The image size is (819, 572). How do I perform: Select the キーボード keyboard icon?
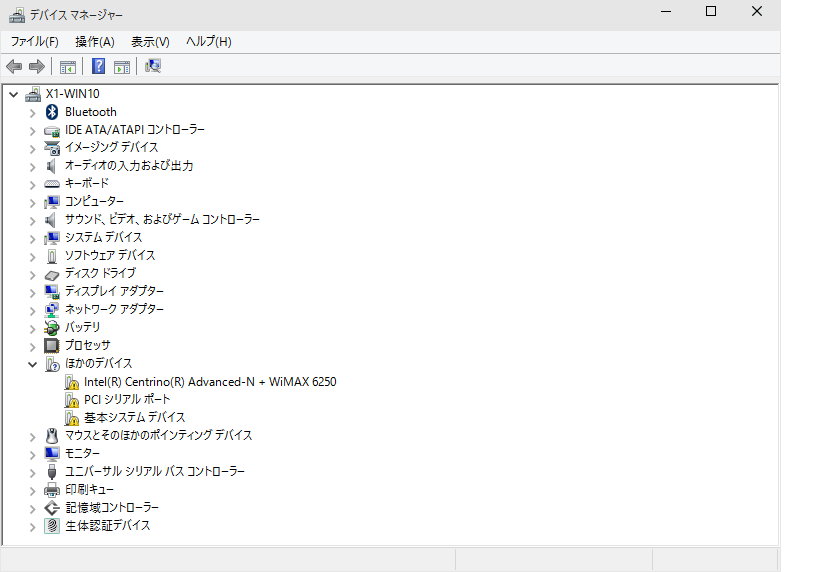tap(52, 184)
